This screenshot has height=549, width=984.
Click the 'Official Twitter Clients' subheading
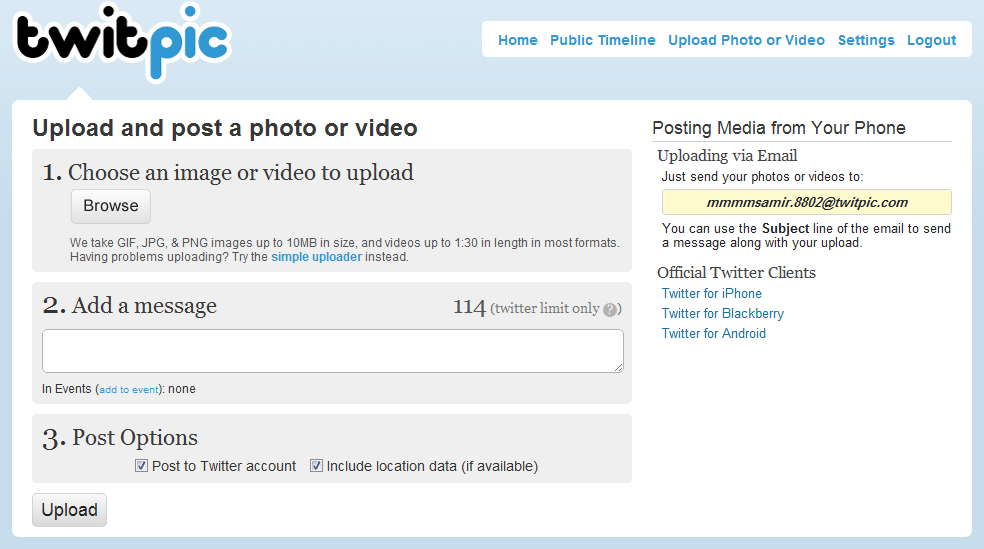point(736,273)
